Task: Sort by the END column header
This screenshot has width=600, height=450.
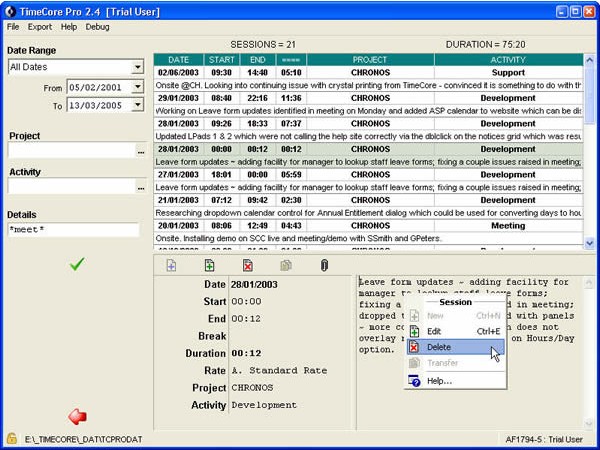Action: click(x=258, y=60)
